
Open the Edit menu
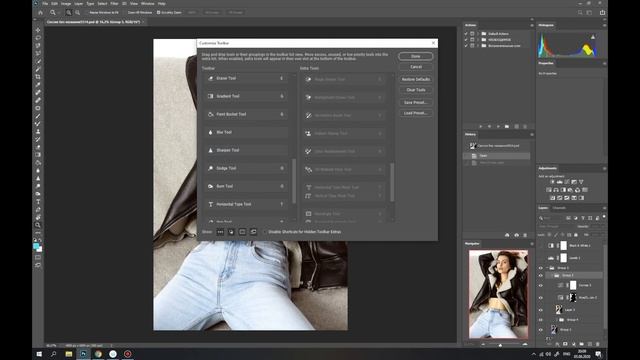click(54, 4)
